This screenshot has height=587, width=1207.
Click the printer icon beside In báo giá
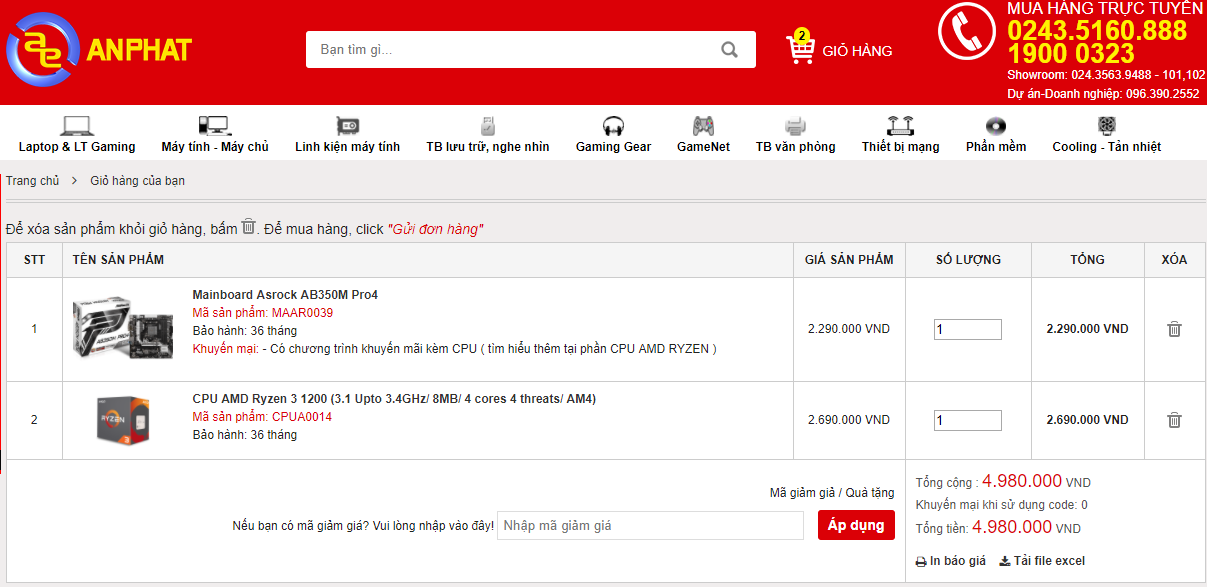click(921, 562)
